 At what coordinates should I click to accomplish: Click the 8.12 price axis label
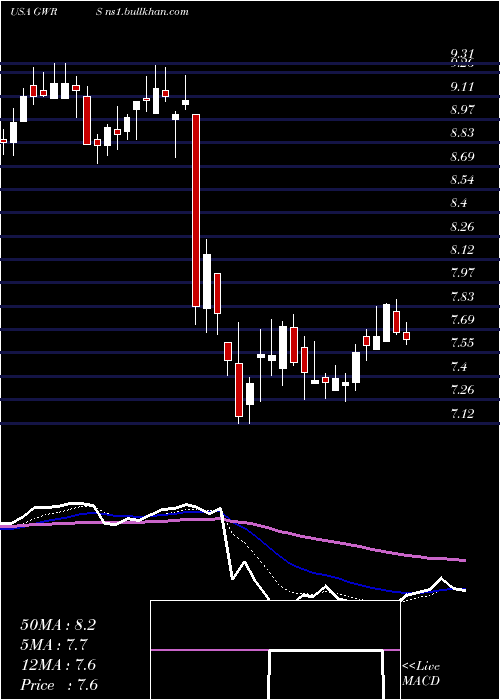click(462, 250)
